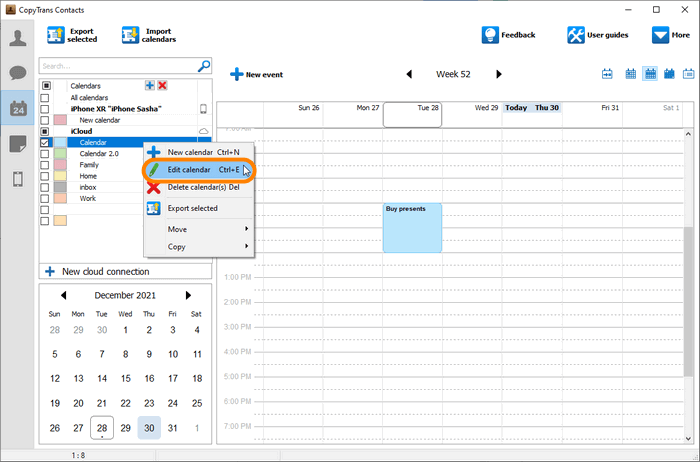Choose New calendar from context menu
The width and height of the screenshot is (700, 462).
tap(200, 152)
